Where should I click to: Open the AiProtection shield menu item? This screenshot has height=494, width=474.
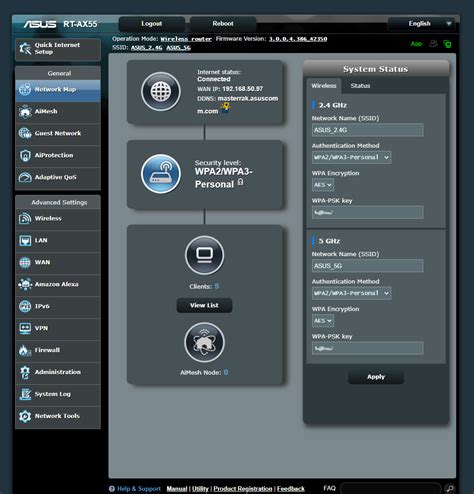(58, 155)
